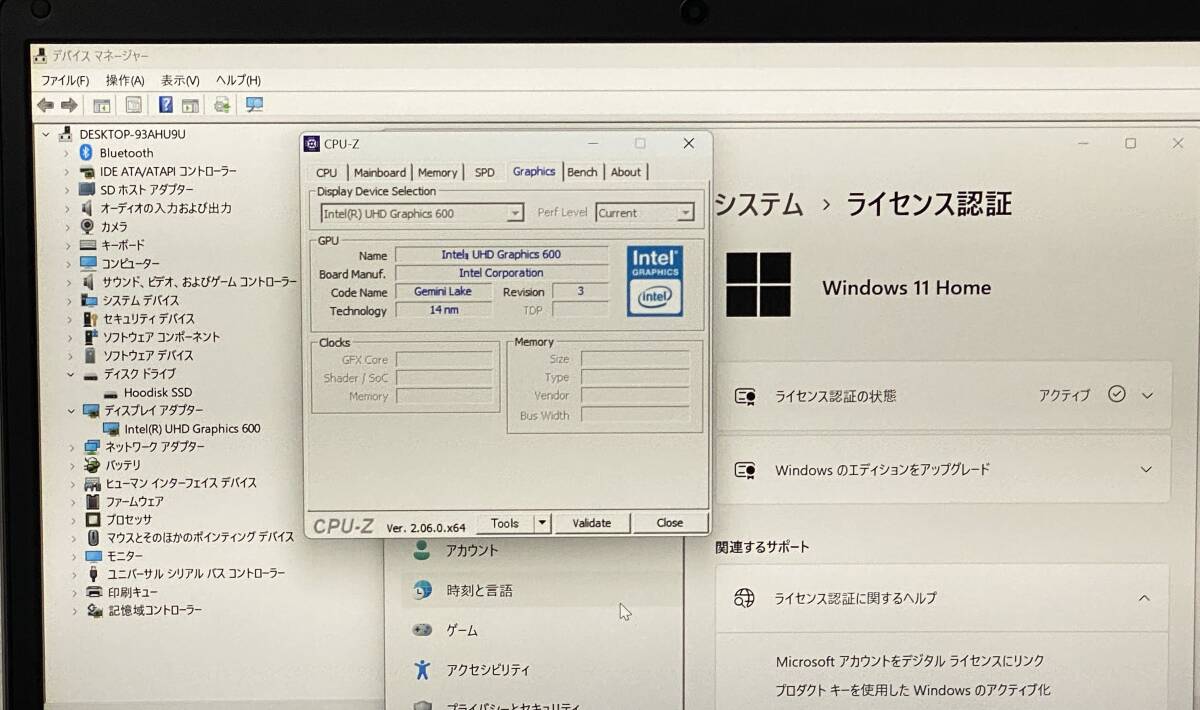Expand the システム デバイス tree node
The width and height of the screenshot is (1200, 710).
tap(68, 300)
